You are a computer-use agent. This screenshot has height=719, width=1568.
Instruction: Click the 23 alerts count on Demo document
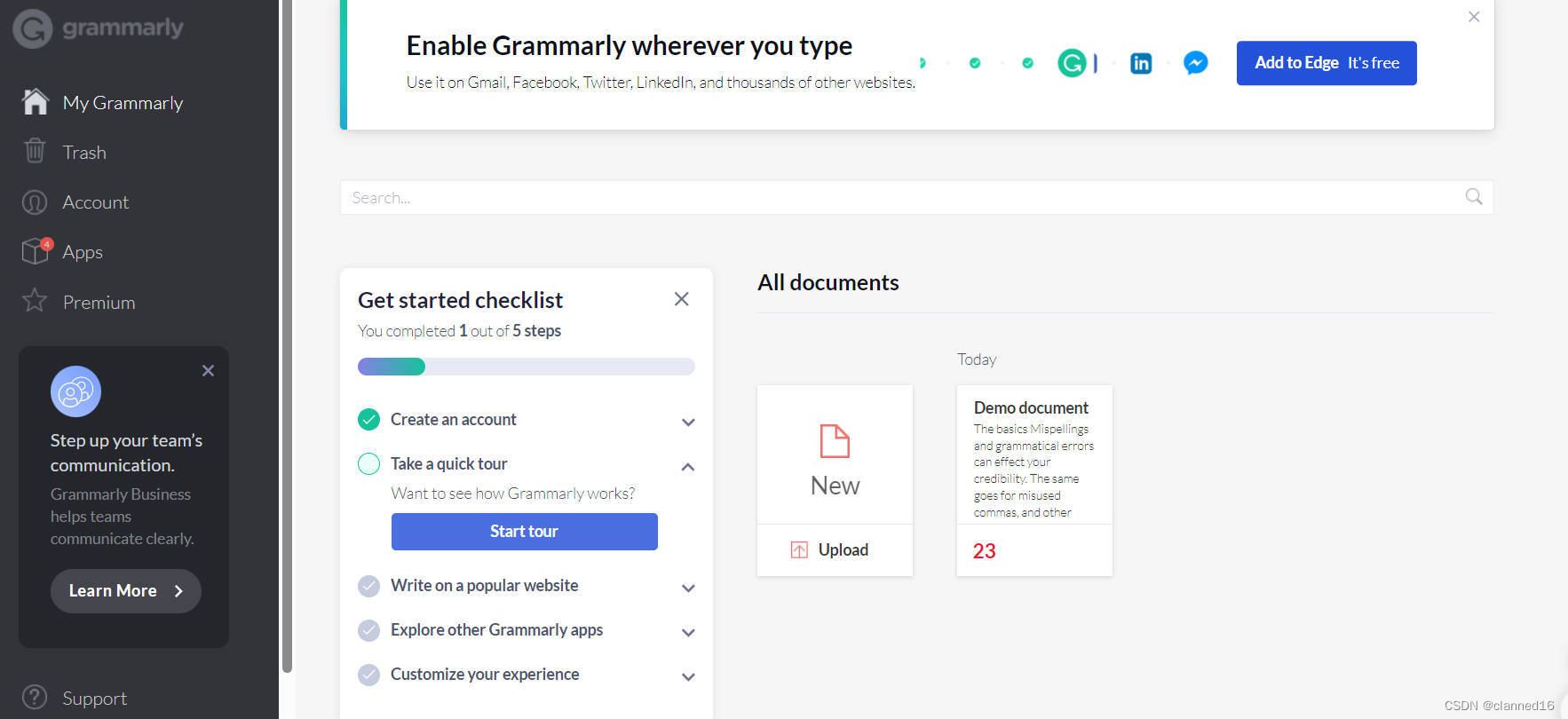984,550
